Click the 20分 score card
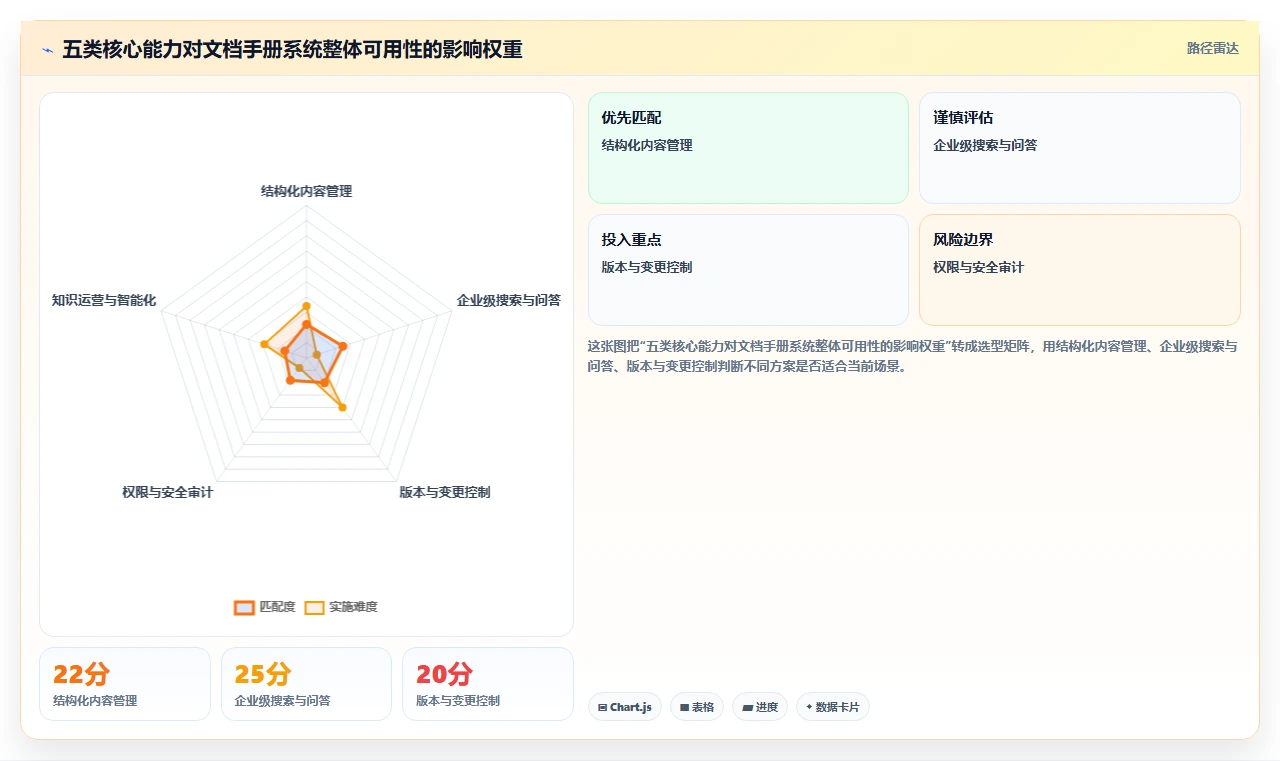This screenshot has height=761, width=1280. pos(488,684)
